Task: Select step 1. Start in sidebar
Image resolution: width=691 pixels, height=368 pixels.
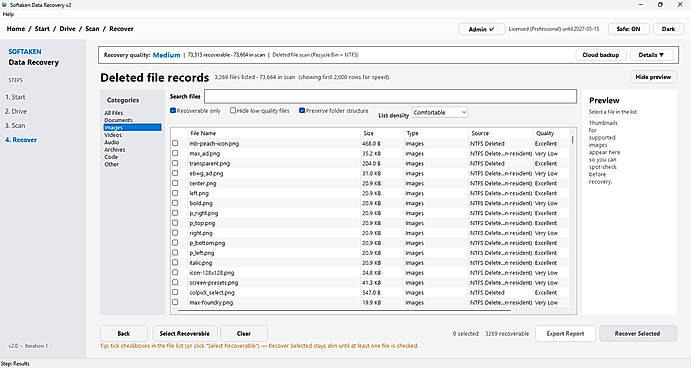Action: (15, 97)
